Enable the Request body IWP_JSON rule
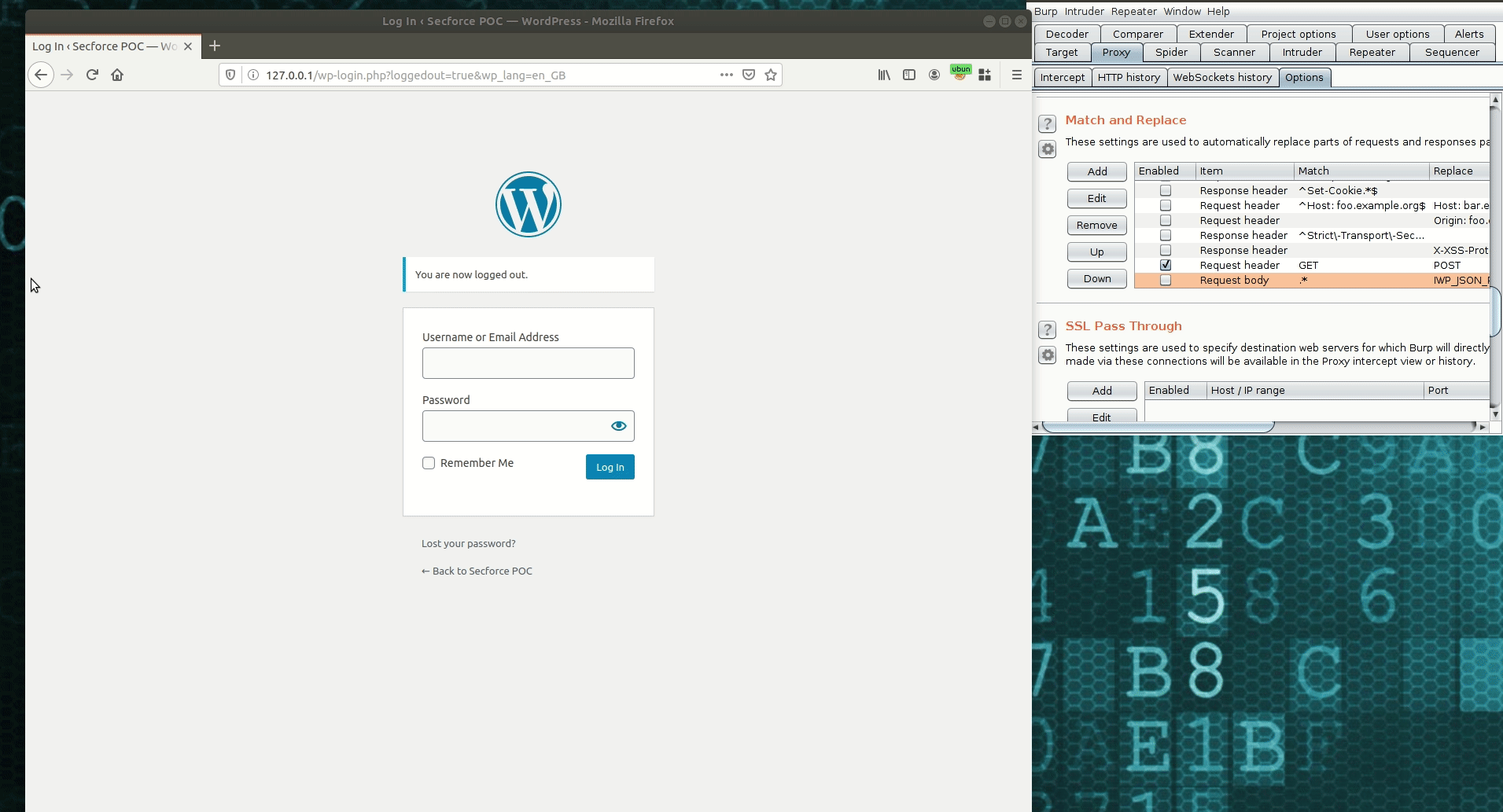 pyautogui.click(x=1166, y=280)
